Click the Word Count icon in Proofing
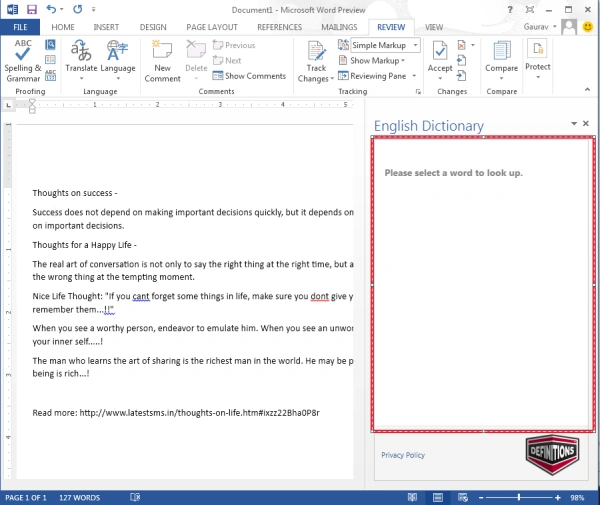The image size is (600, 505). [51, 75]
